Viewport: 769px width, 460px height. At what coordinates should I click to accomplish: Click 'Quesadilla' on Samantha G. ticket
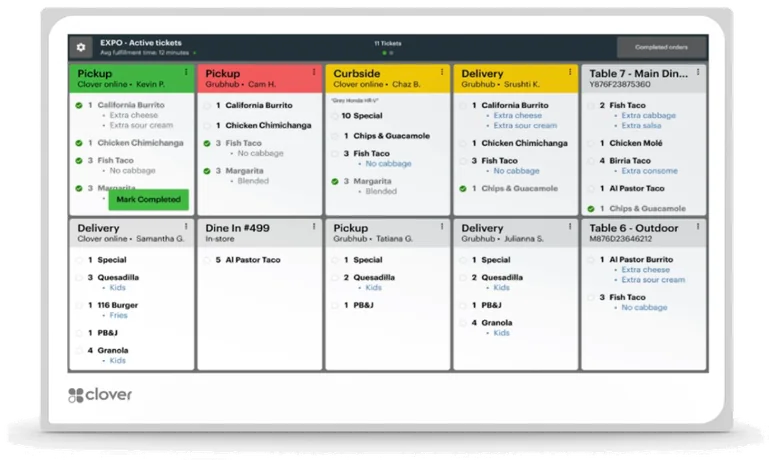click(118, 278)
